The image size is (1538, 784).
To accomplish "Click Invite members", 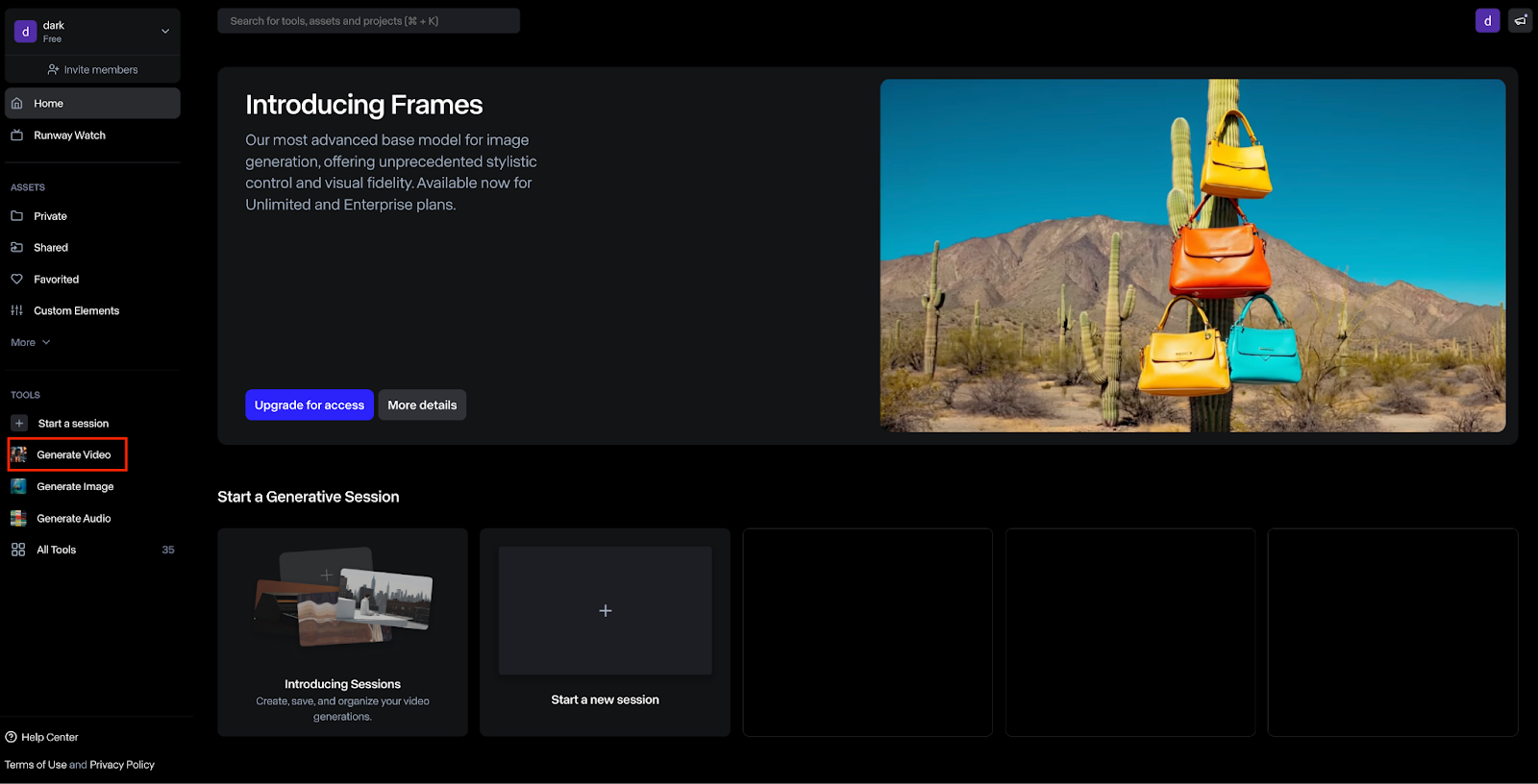I will point(92,70).
